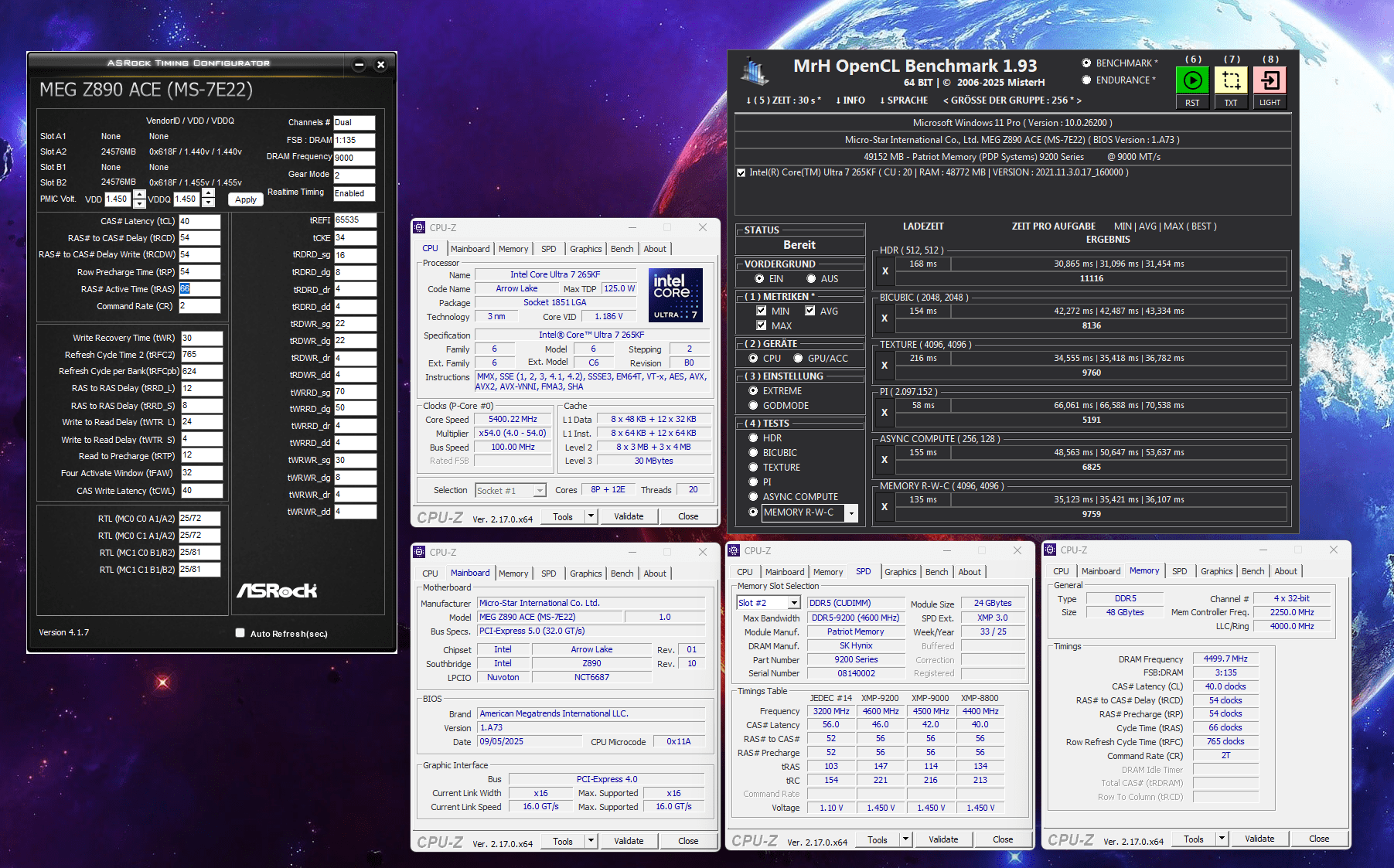Click the green RST benchmark start icon
The image size is (1394, 868).
click(x=1192, y=80)
